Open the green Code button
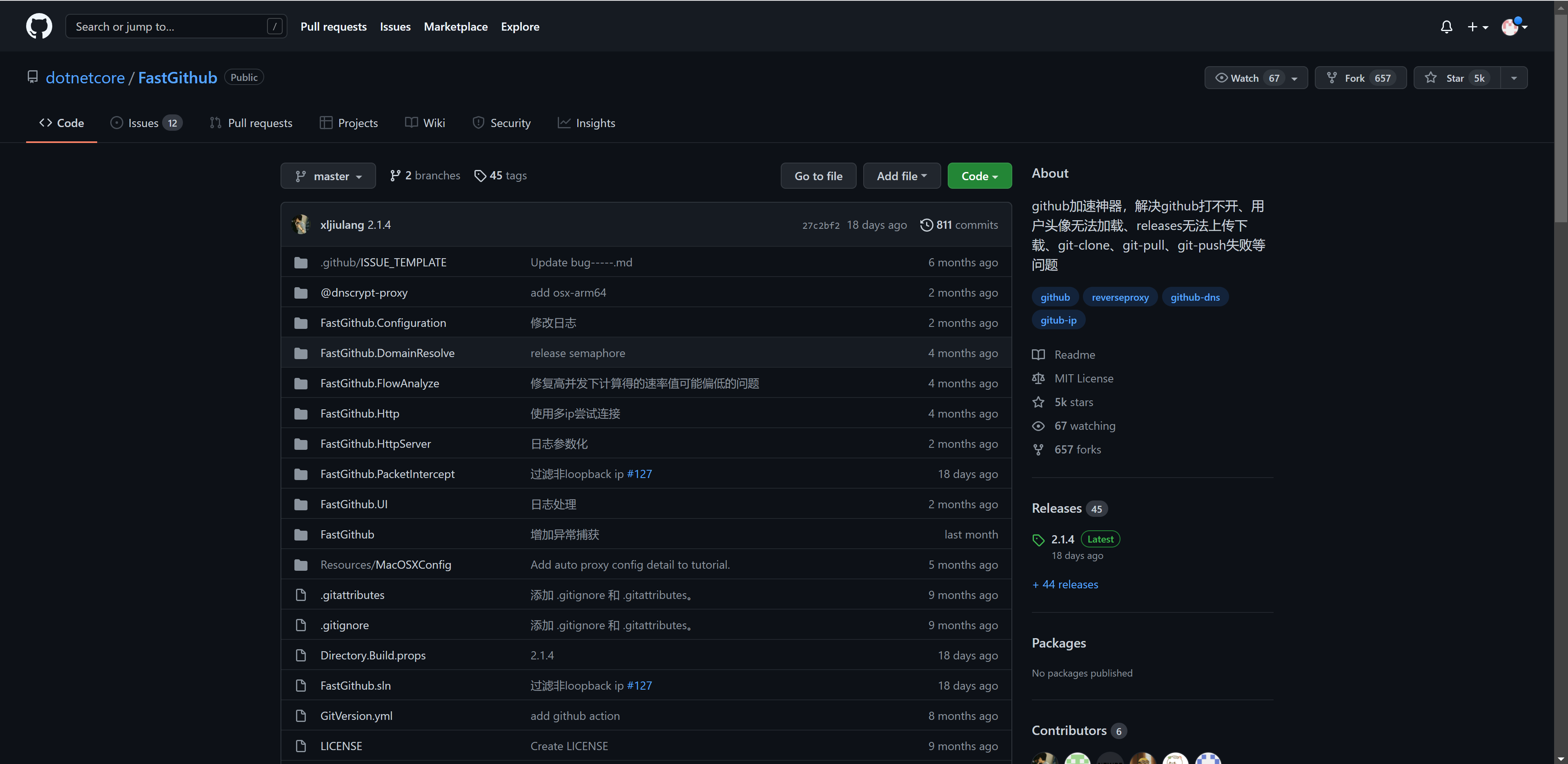Viewport: 1568px width, 764px height. pos(979,175)
